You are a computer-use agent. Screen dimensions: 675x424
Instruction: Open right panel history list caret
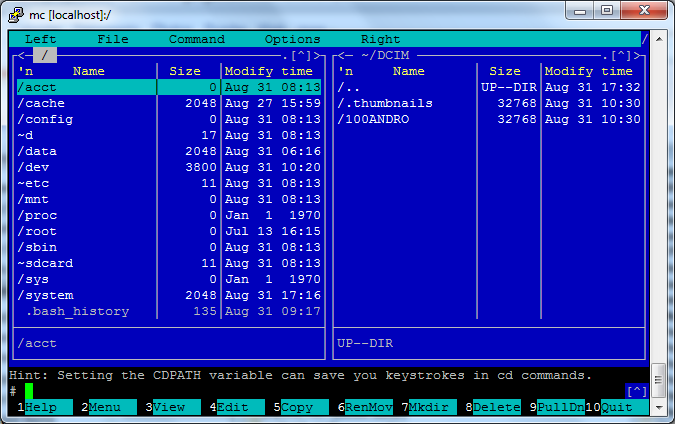tap(621, 56)
